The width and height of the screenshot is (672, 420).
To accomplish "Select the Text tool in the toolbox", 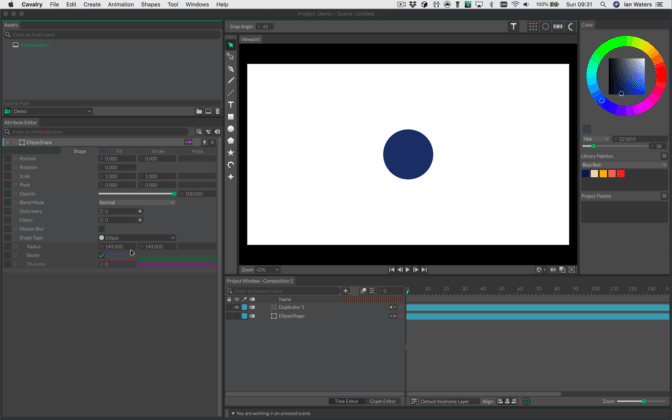I will (x=231, y=105).
